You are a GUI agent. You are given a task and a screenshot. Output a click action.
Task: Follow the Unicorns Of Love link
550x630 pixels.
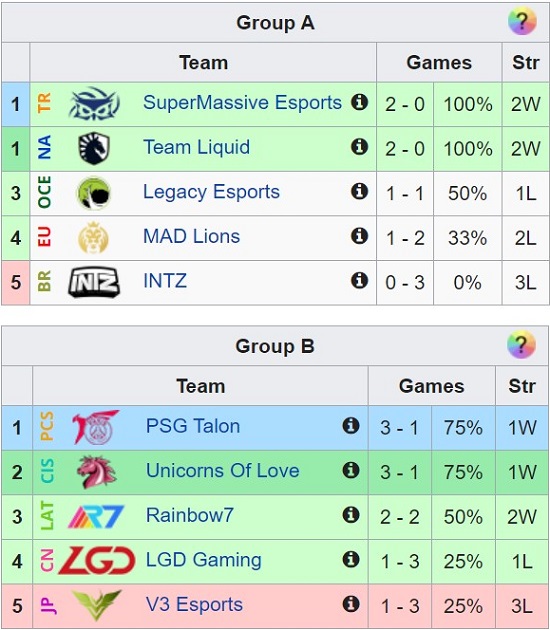click(223, 470)
